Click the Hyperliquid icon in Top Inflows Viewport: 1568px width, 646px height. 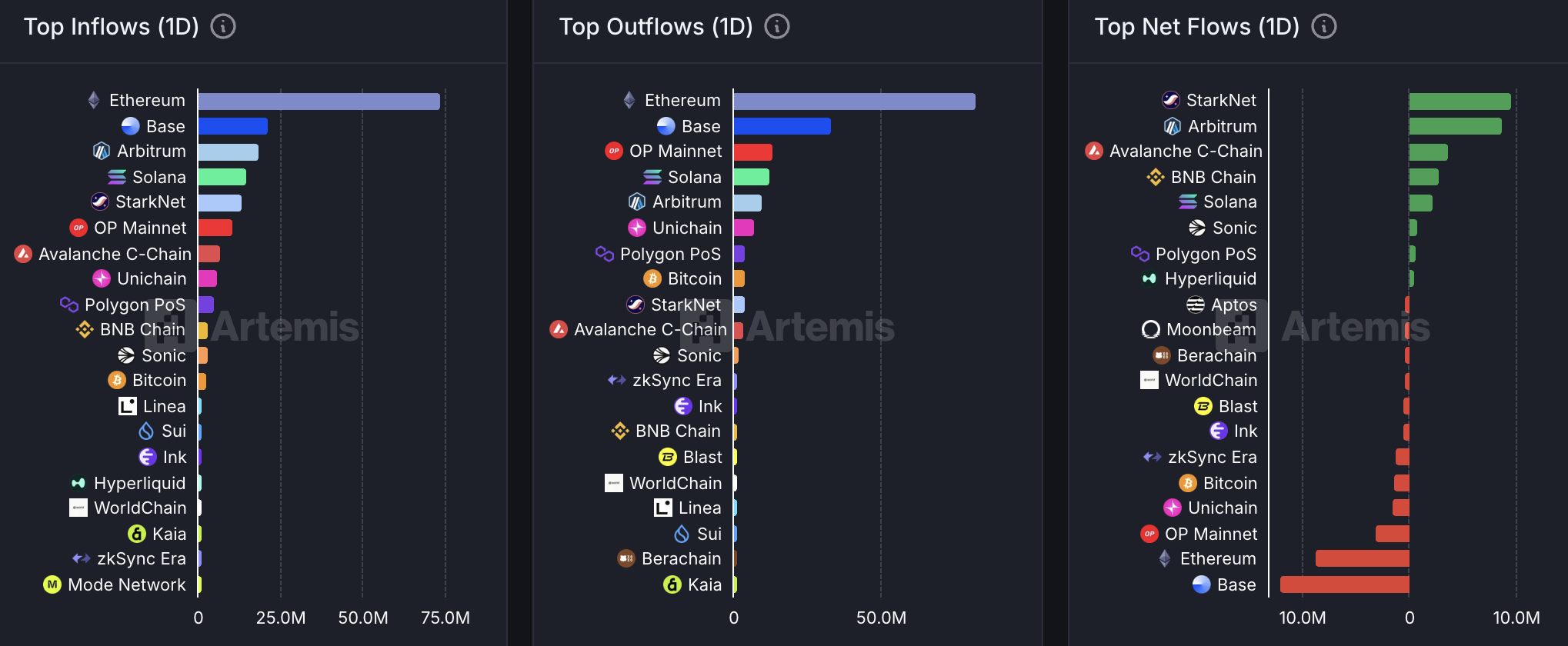(78, 483)
